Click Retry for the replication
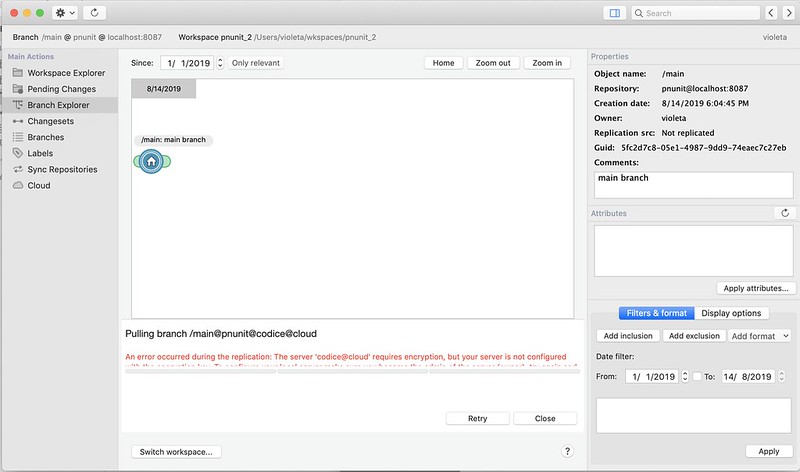 tap(478, 418)
